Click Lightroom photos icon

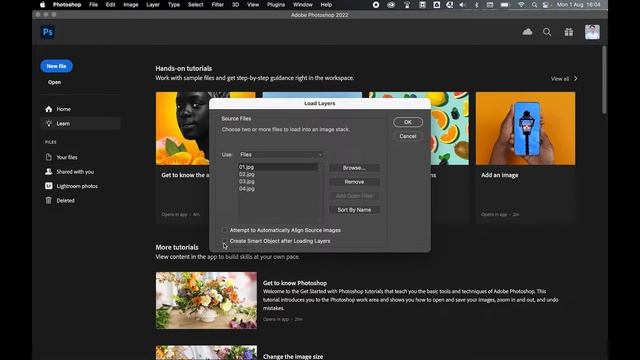click(x=49, y=186)
